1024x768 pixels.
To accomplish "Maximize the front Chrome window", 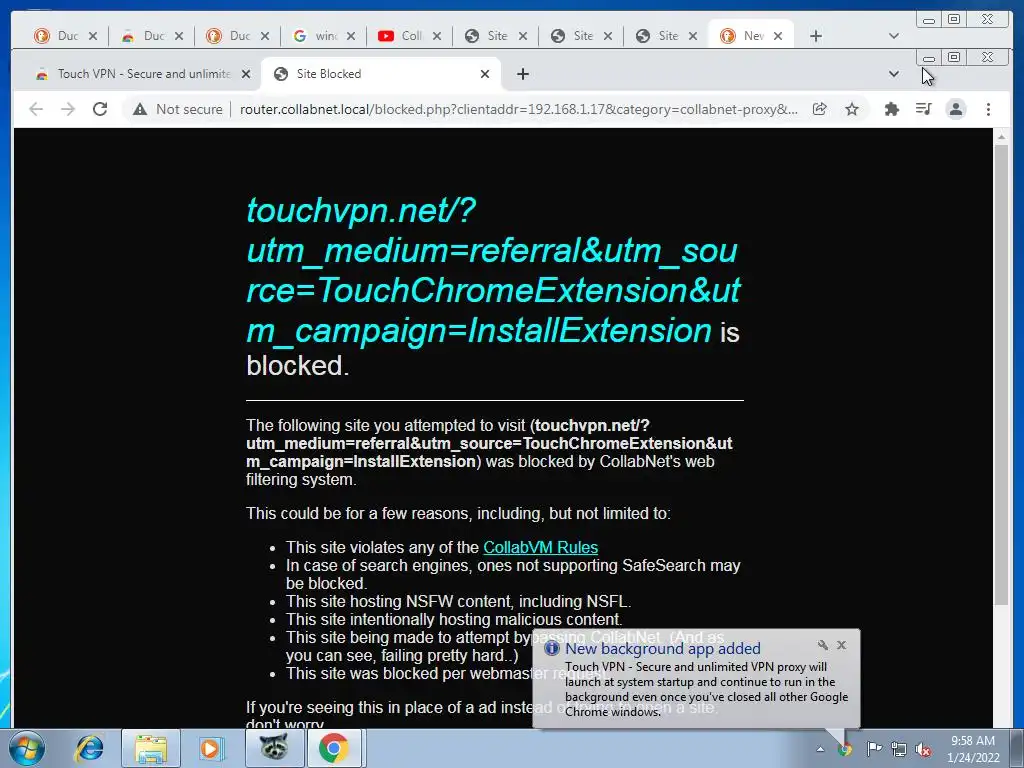I will (x=954, y=57).
